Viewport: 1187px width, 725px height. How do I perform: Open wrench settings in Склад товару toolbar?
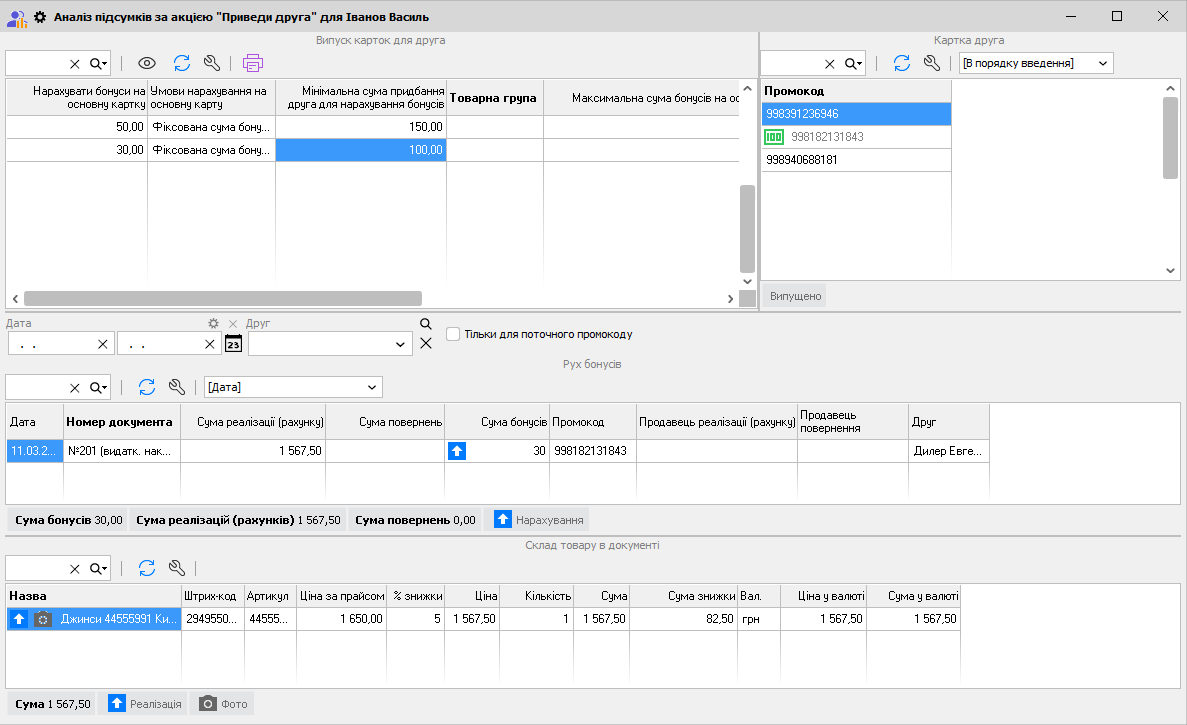click(x=177, y=568)
